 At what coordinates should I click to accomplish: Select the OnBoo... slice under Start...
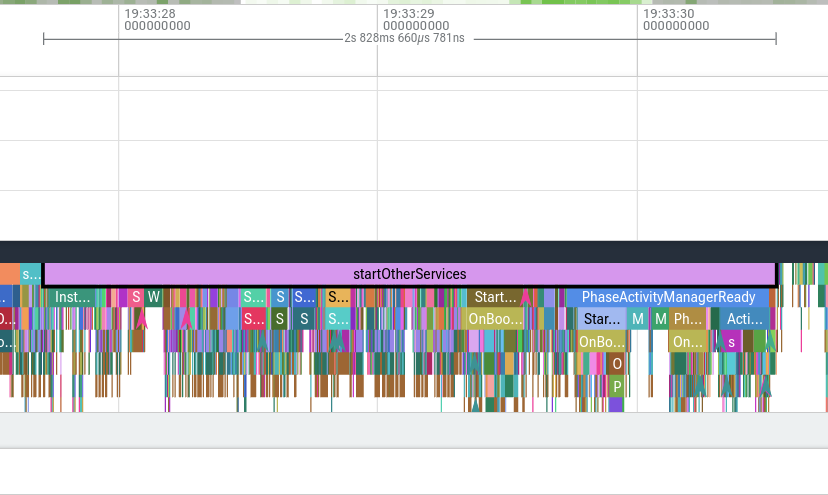pyautogui.click(x=495, y=319)
